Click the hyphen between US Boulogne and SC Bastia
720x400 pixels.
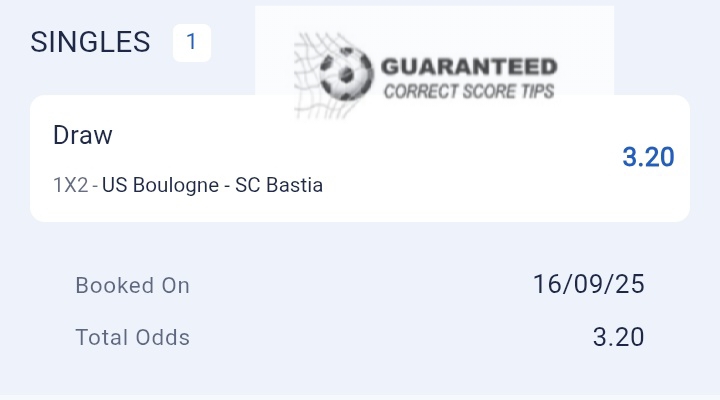pyautogui.click(x=225, y=185)
